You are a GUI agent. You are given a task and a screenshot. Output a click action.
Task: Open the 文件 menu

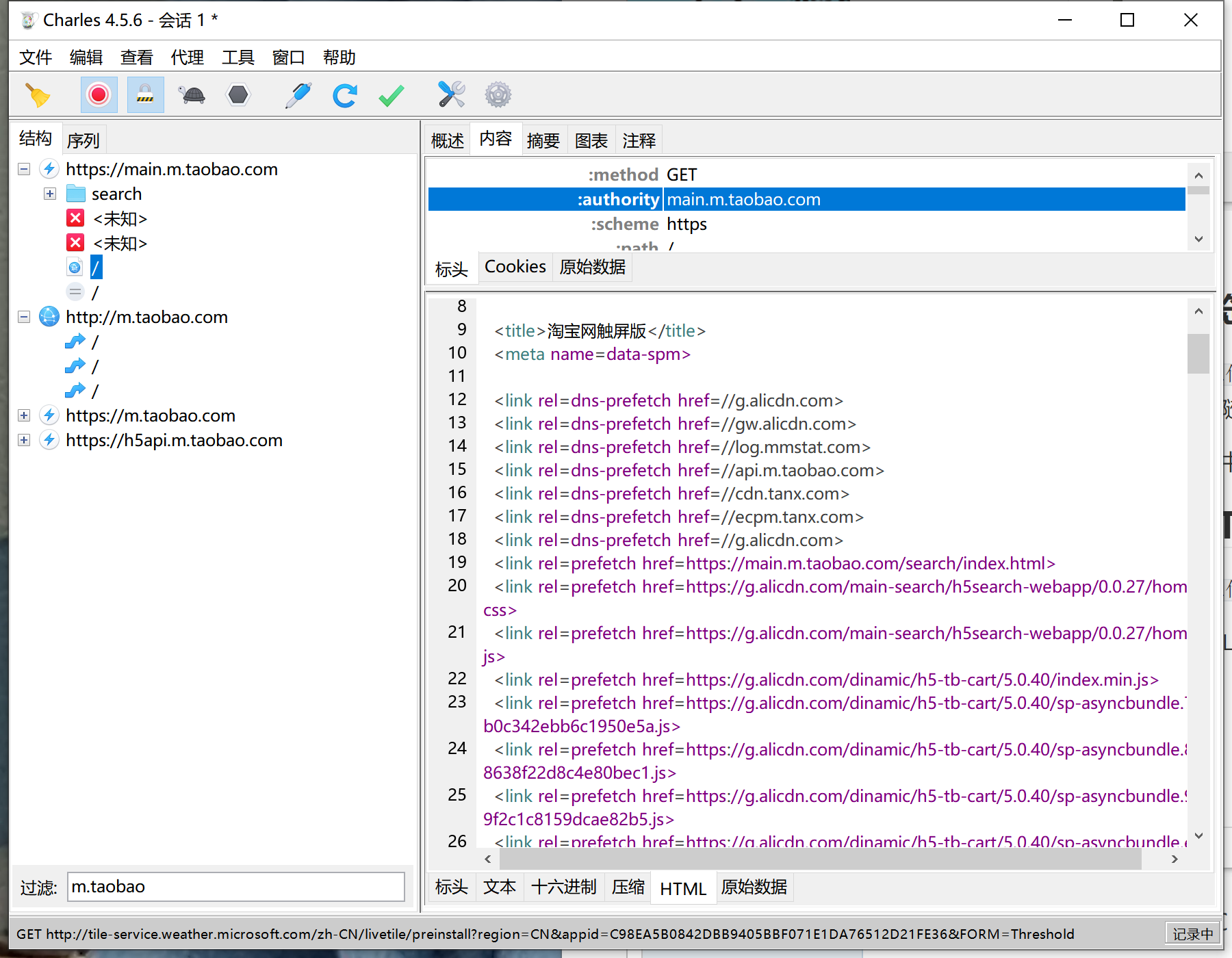click(36, 57)
